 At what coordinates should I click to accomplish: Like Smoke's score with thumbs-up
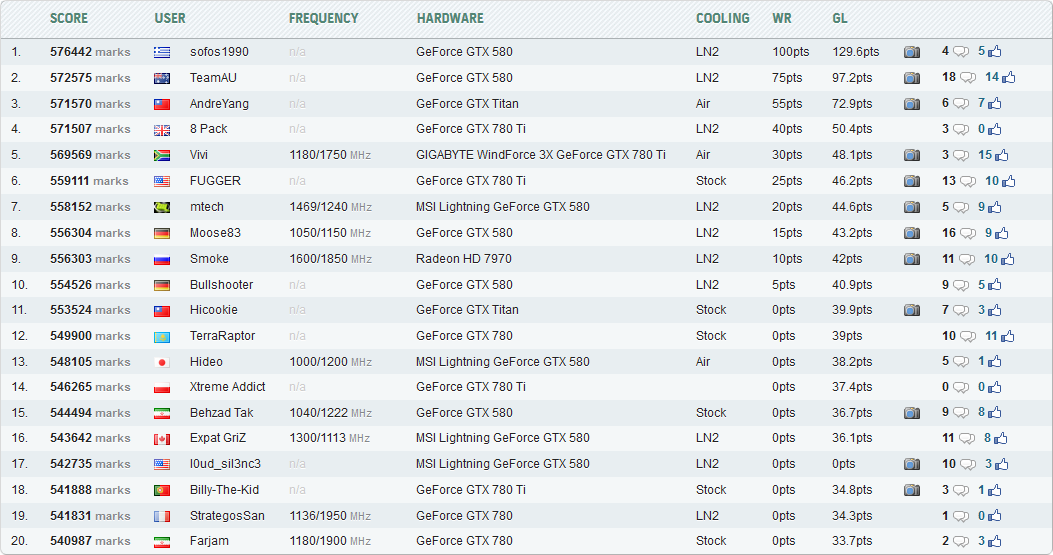coord(1007,259)
